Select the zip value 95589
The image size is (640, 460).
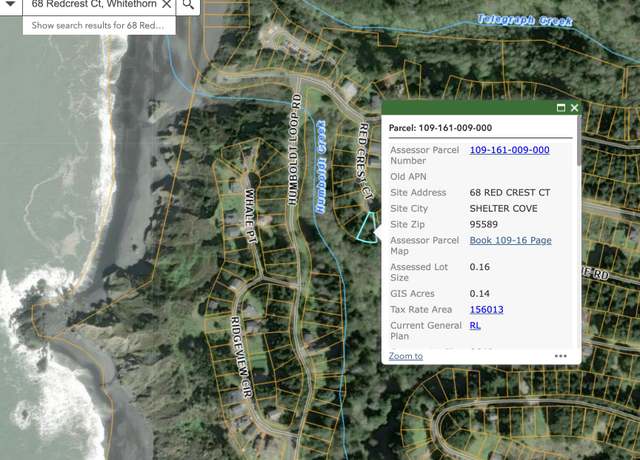tap(483, 224)
